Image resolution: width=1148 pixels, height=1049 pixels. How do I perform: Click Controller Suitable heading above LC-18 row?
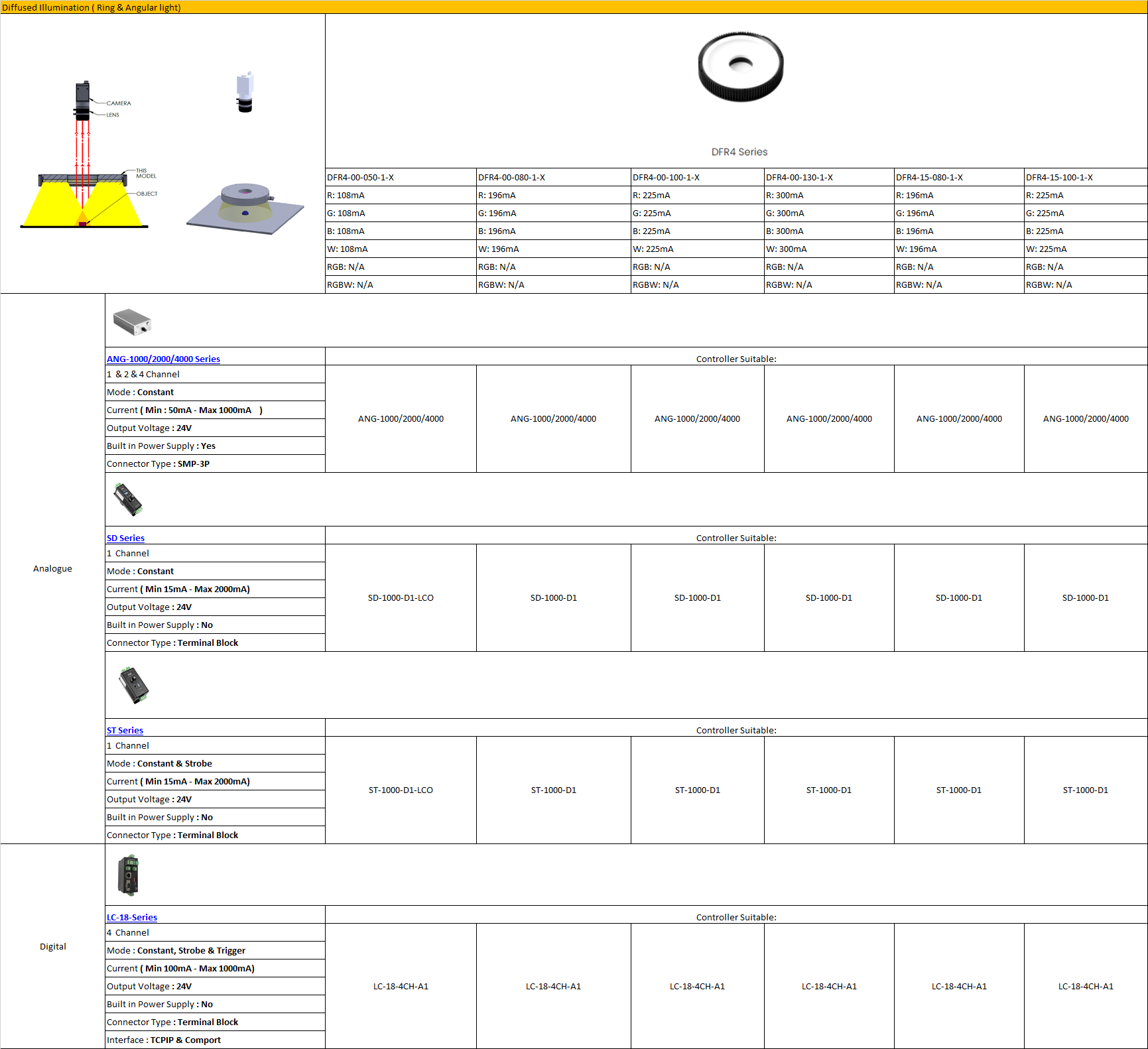click(736, 917)
